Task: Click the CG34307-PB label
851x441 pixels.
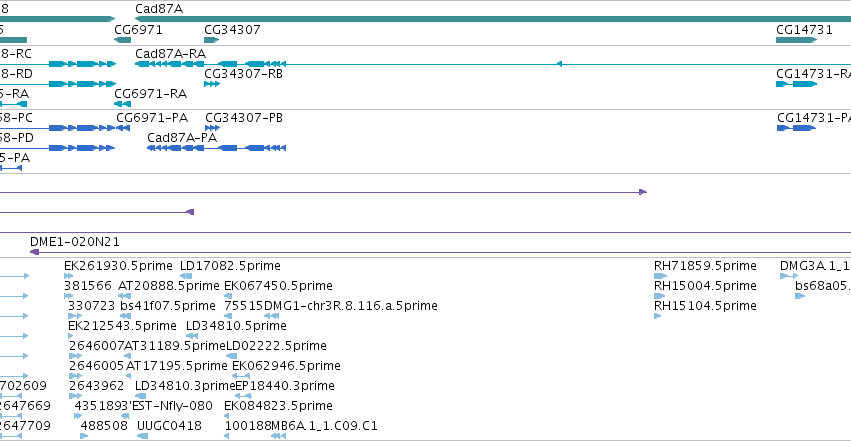Action: (244, 118)
